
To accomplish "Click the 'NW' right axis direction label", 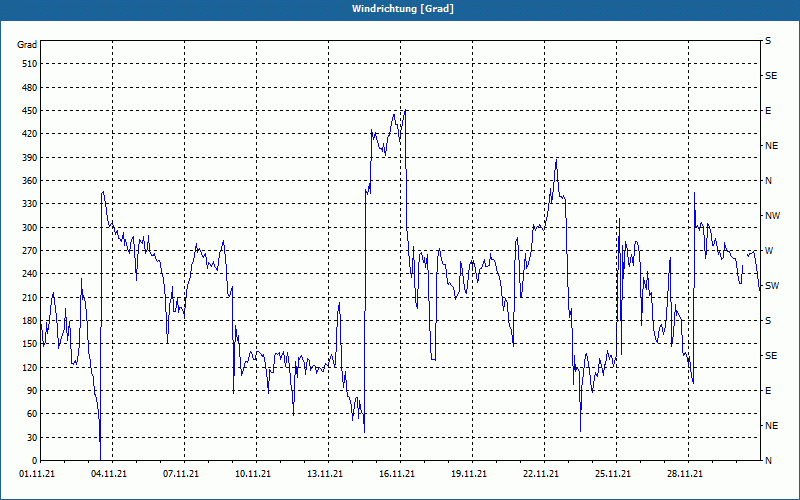I will click(x=772, y=216).
